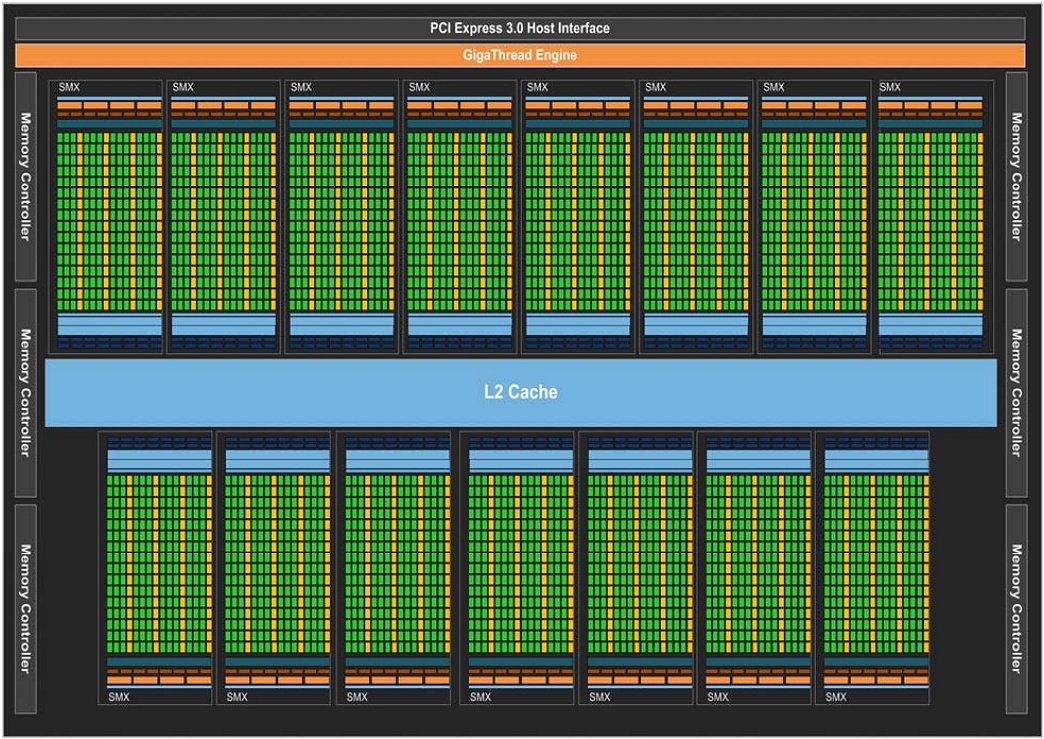The height and width of the screenshot is (739, 1044).
Task: Click the blue L2 Cache block
Action: point(520,392)
